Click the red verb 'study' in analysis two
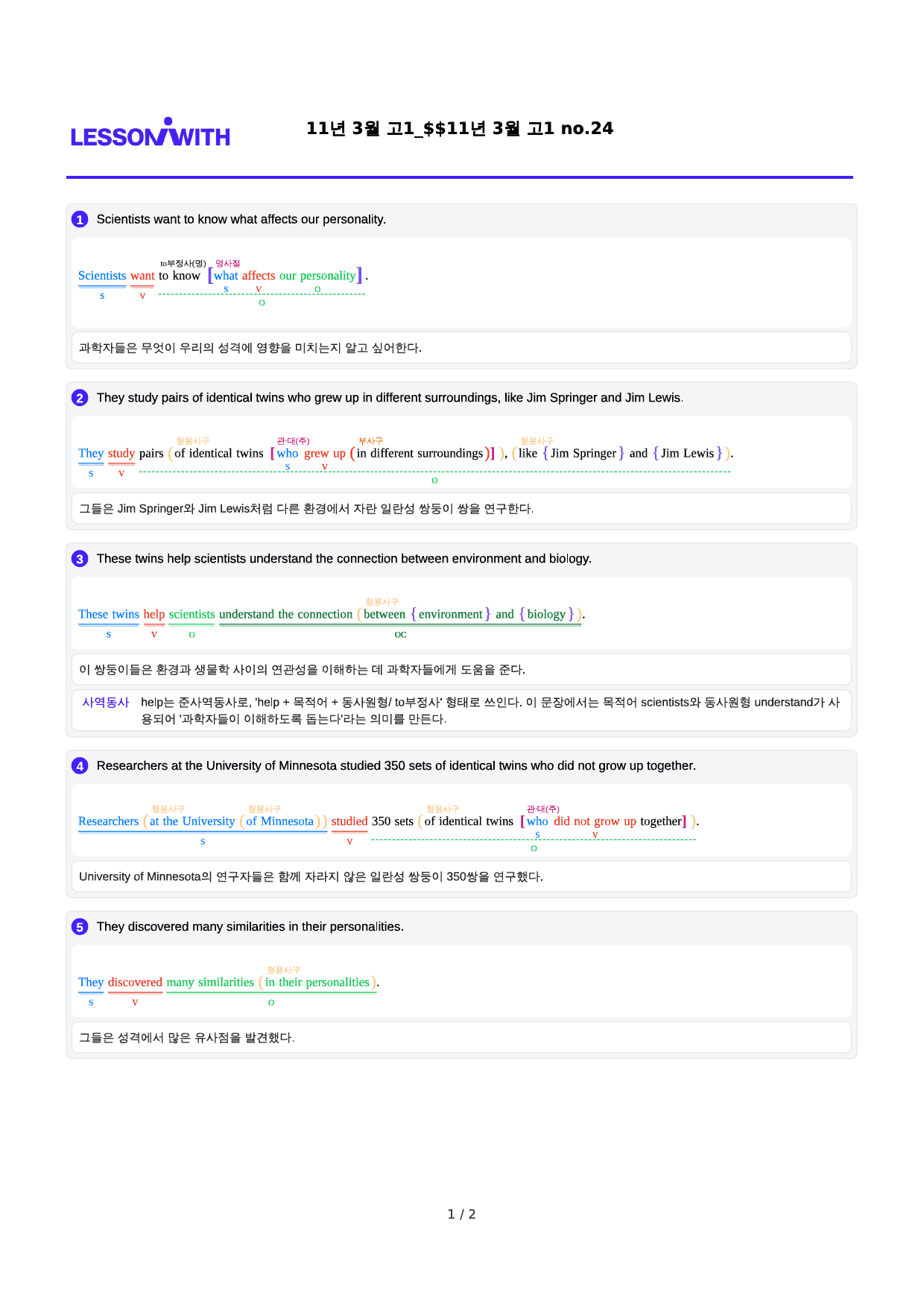 pyautogui.click(x=121, y=453)
